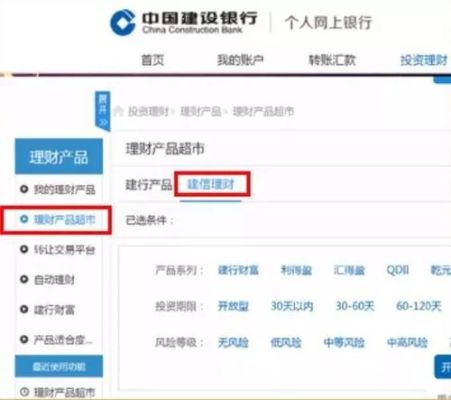The image size is (451, 400).
Task: Select 理财产品超市 in sidebar menu
Action: pyautogui.click(x=65, y=219)
